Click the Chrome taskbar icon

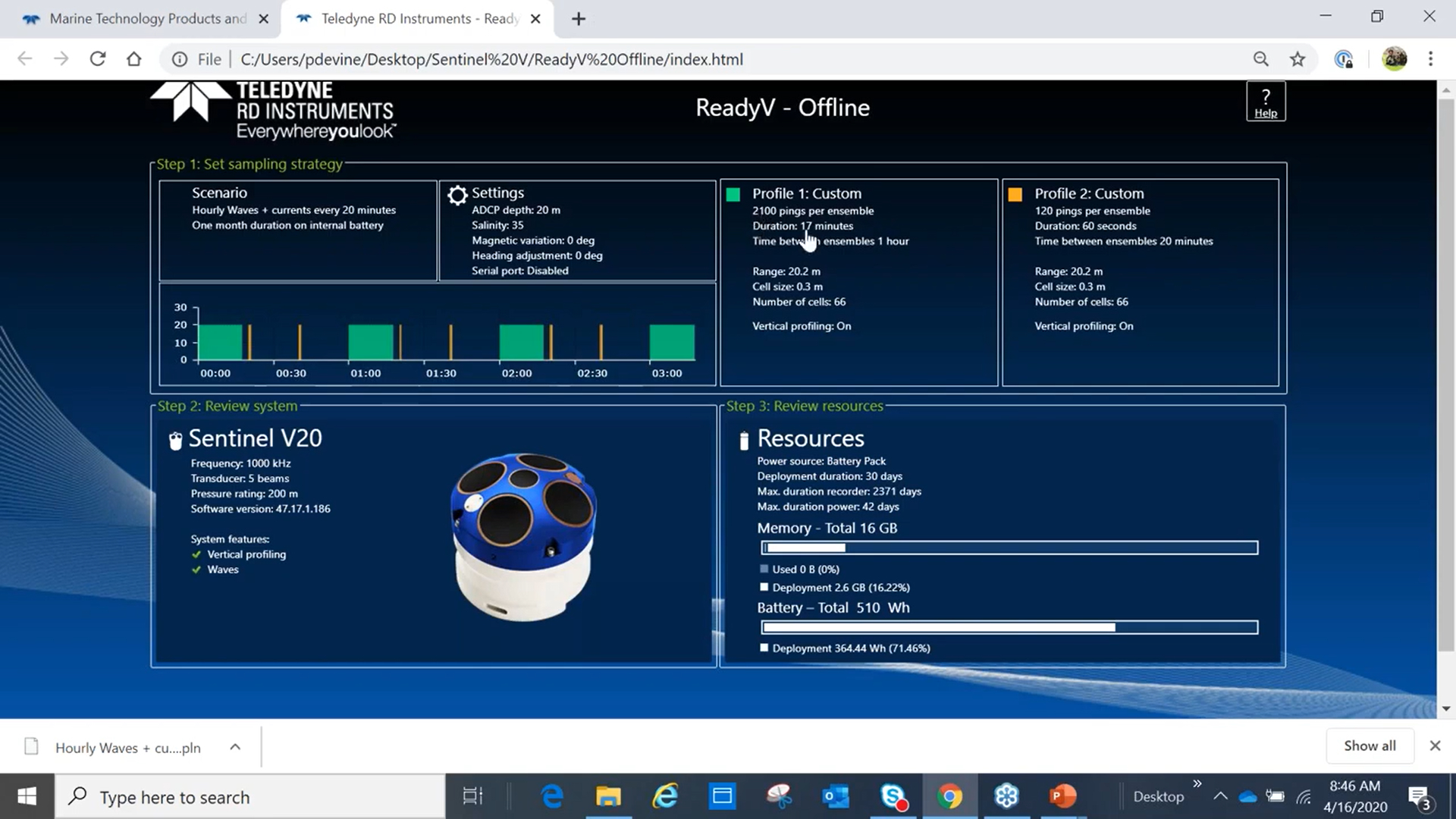pos(949,796)
